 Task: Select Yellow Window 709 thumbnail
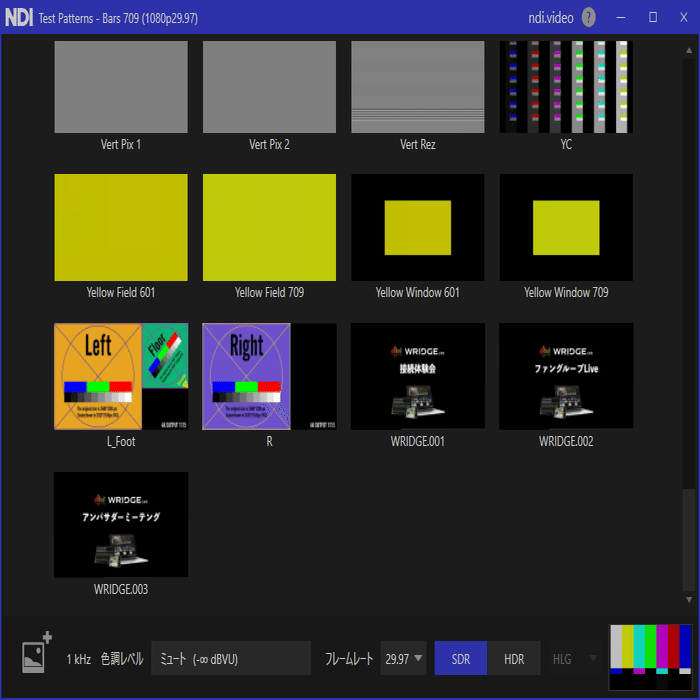(x=566, y=227)
